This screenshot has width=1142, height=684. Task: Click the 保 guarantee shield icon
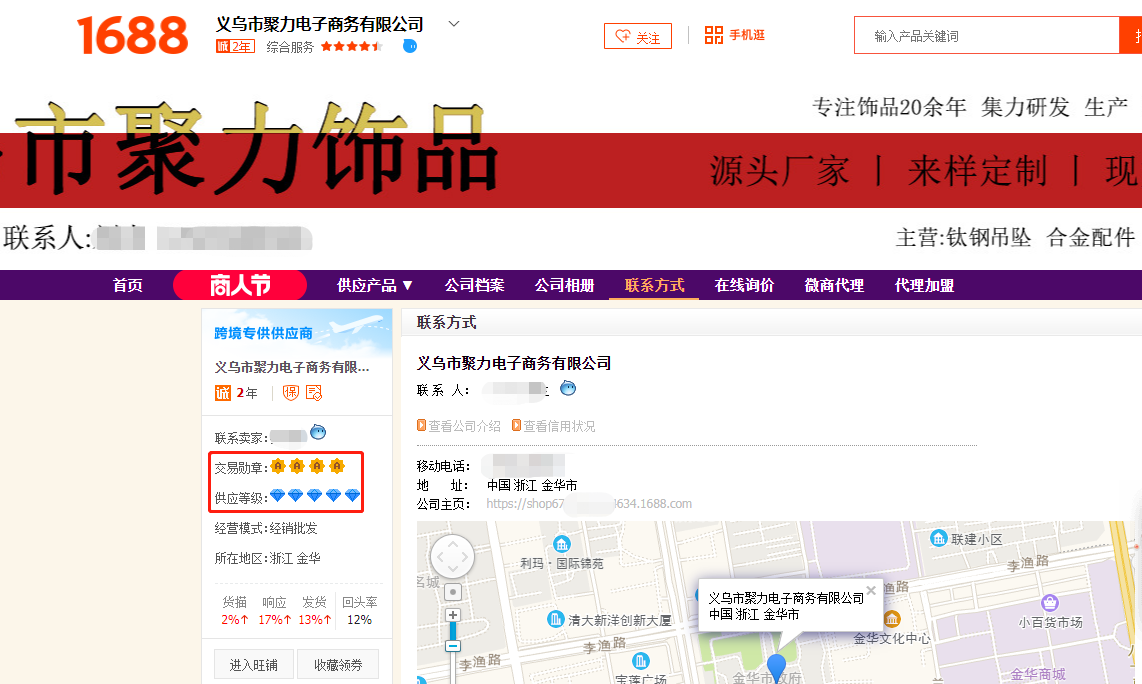[x=291, y=393]
